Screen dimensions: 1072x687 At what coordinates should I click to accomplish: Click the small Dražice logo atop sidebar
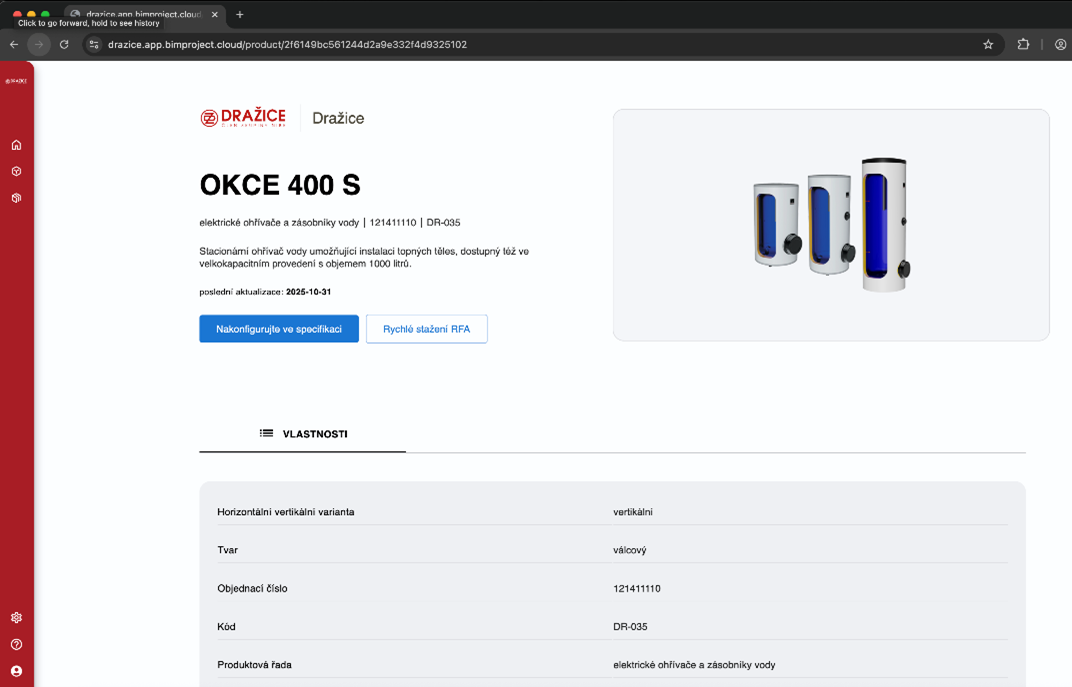coord(16,81)
